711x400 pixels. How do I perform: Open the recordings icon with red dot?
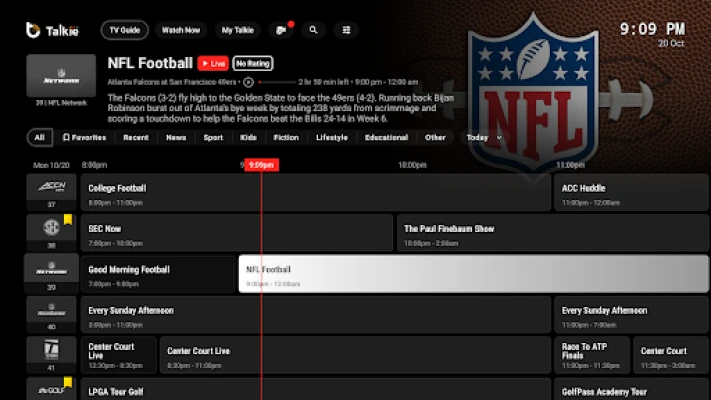click(x=283, y=30)
